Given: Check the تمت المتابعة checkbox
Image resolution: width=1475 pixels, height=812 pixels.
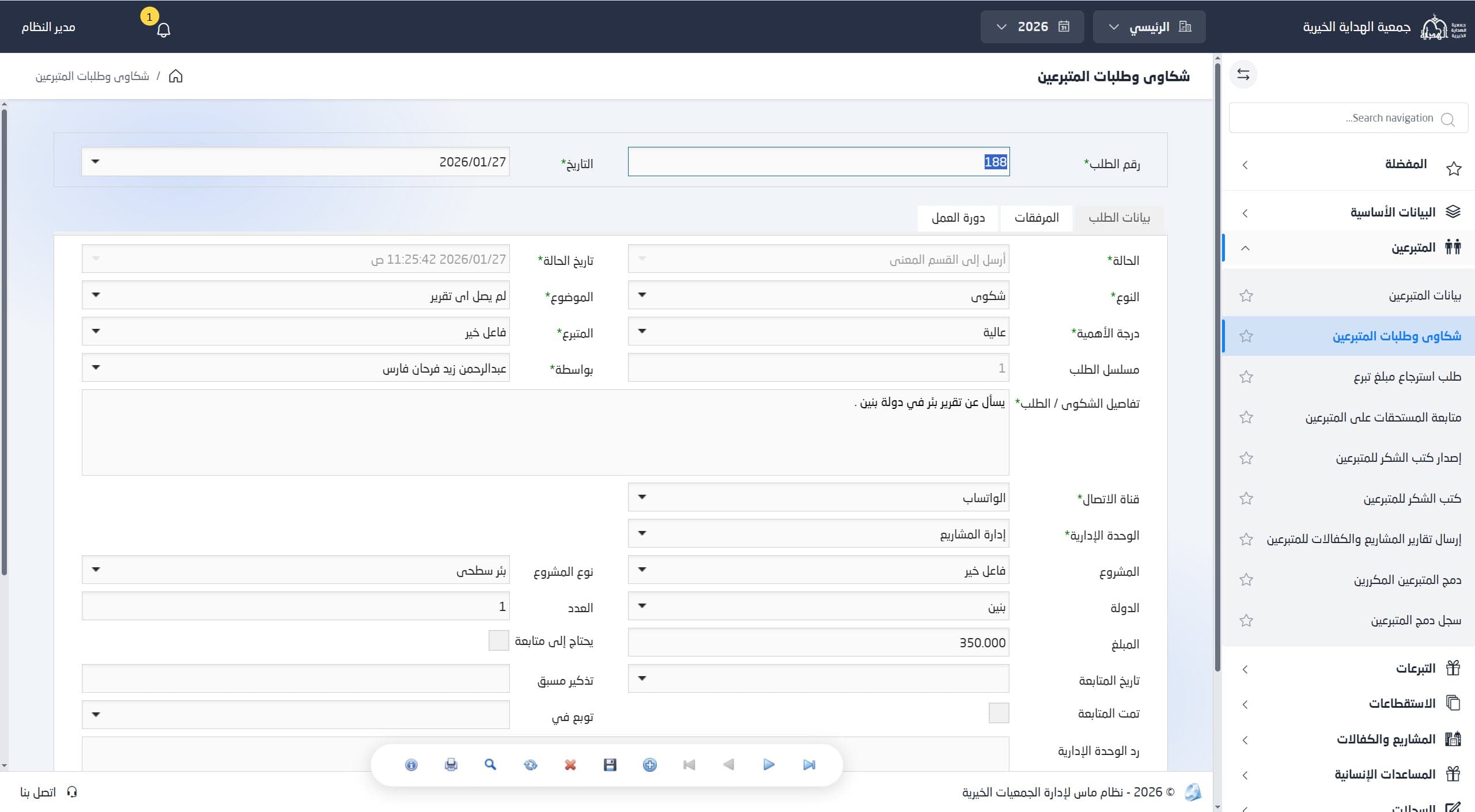Looking at the screenshot, I should tap(999, 713).
